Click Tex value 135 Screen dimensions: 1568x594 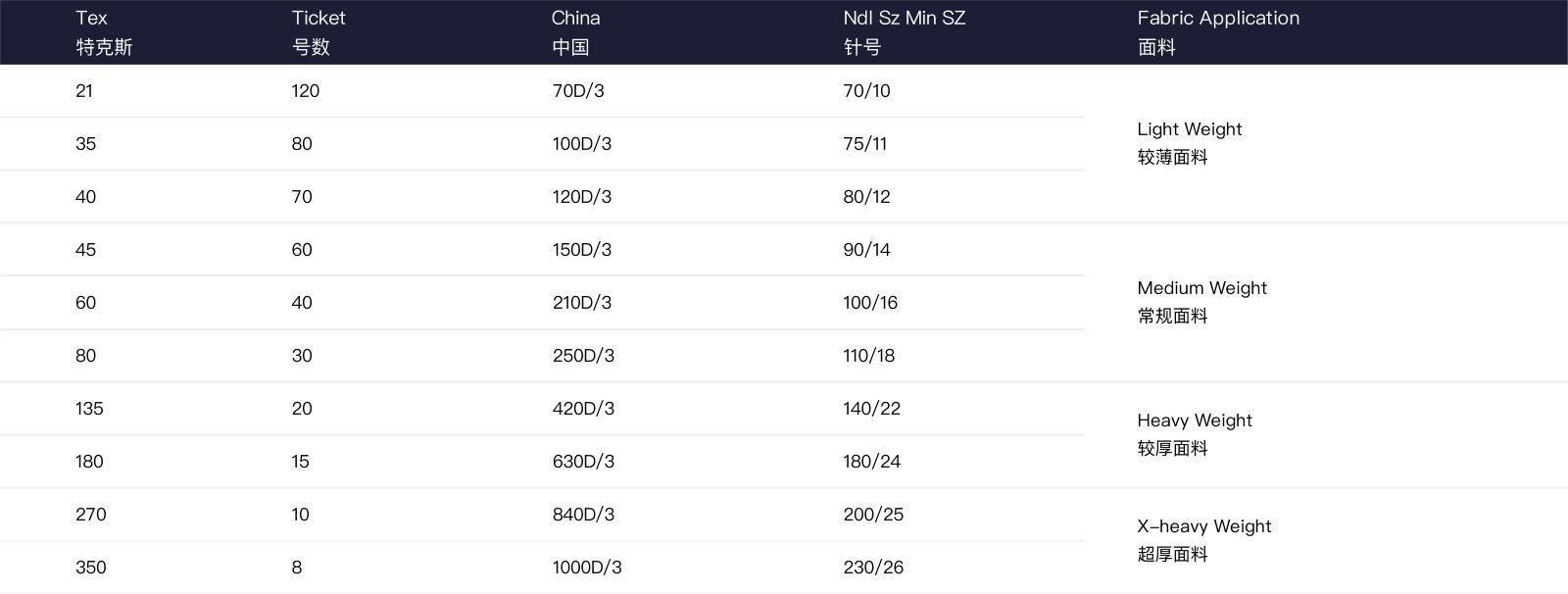[89, 409]
